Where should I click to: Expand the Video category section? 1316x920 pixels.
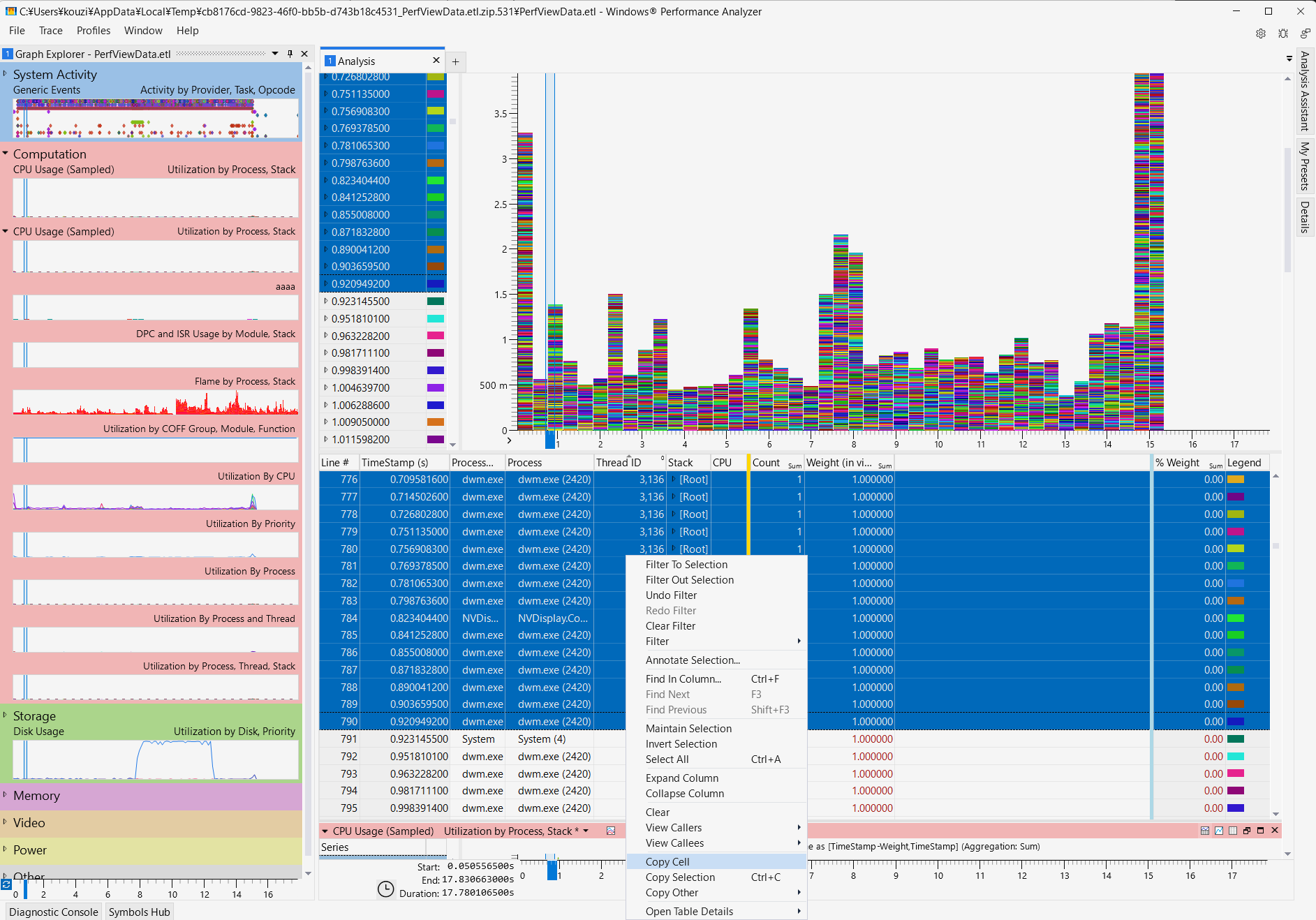(6, 823)
